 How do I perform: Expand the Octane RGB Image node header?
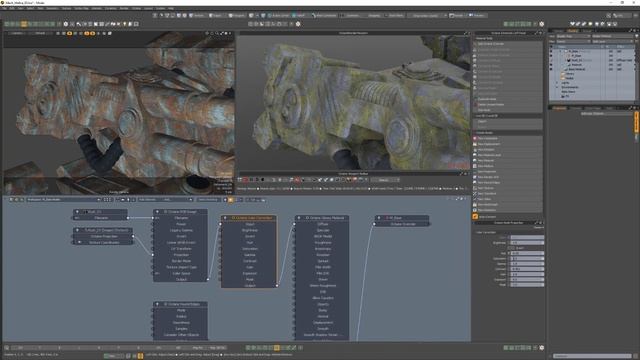[x=157, y=212]
